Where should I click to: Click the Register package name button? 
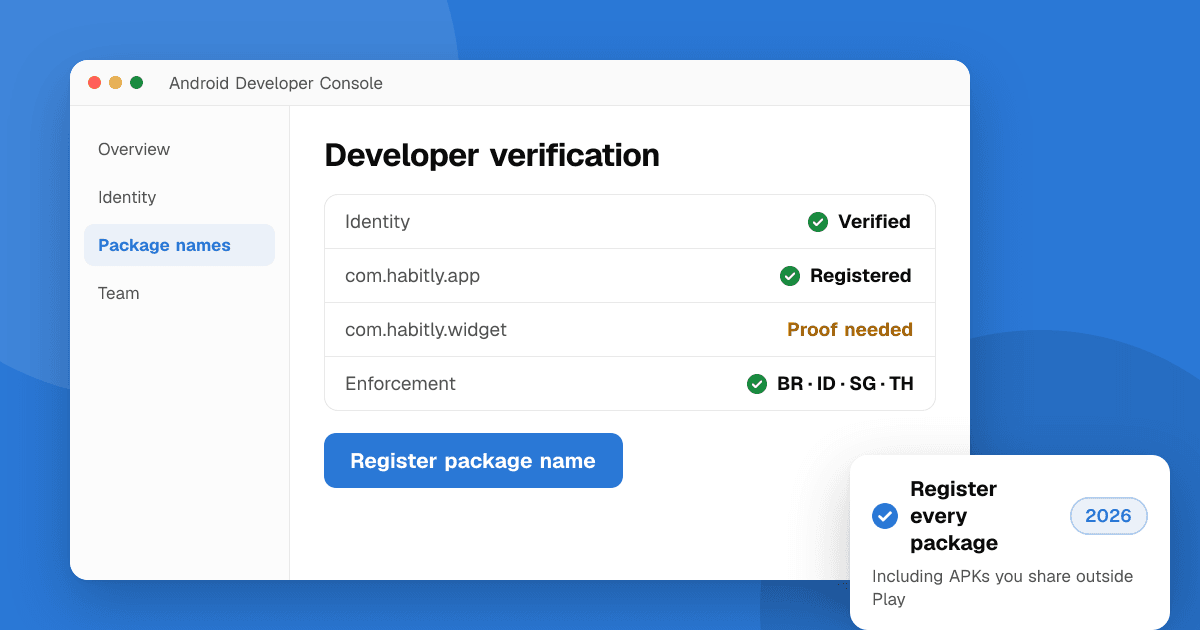[x=473, y=461]
